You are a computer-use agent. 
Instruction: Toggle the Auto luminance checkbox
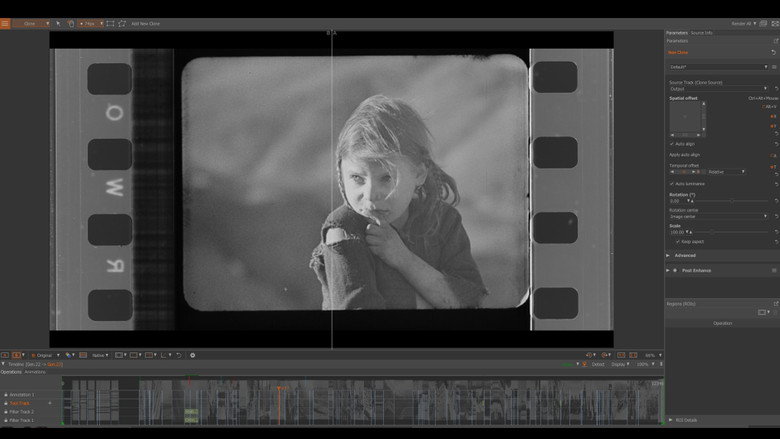[x=672, y=183]
